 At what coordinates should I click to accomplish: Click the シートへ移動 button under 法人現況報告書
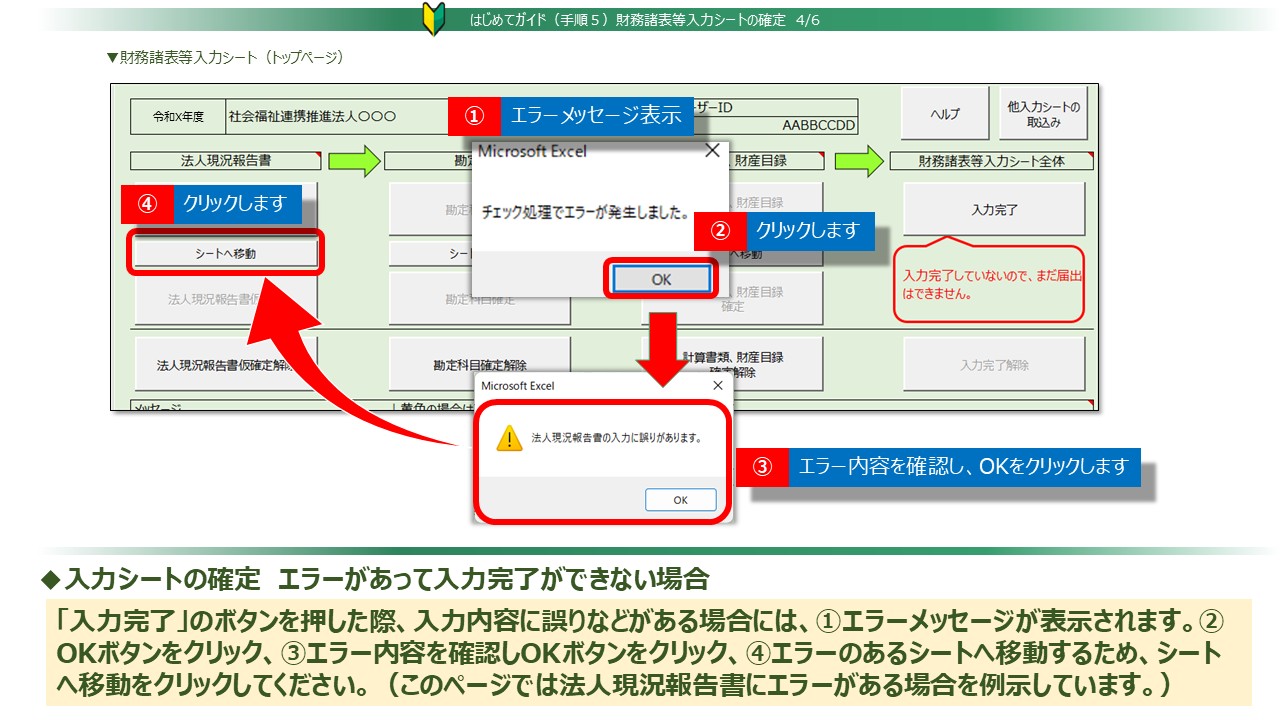225,254
